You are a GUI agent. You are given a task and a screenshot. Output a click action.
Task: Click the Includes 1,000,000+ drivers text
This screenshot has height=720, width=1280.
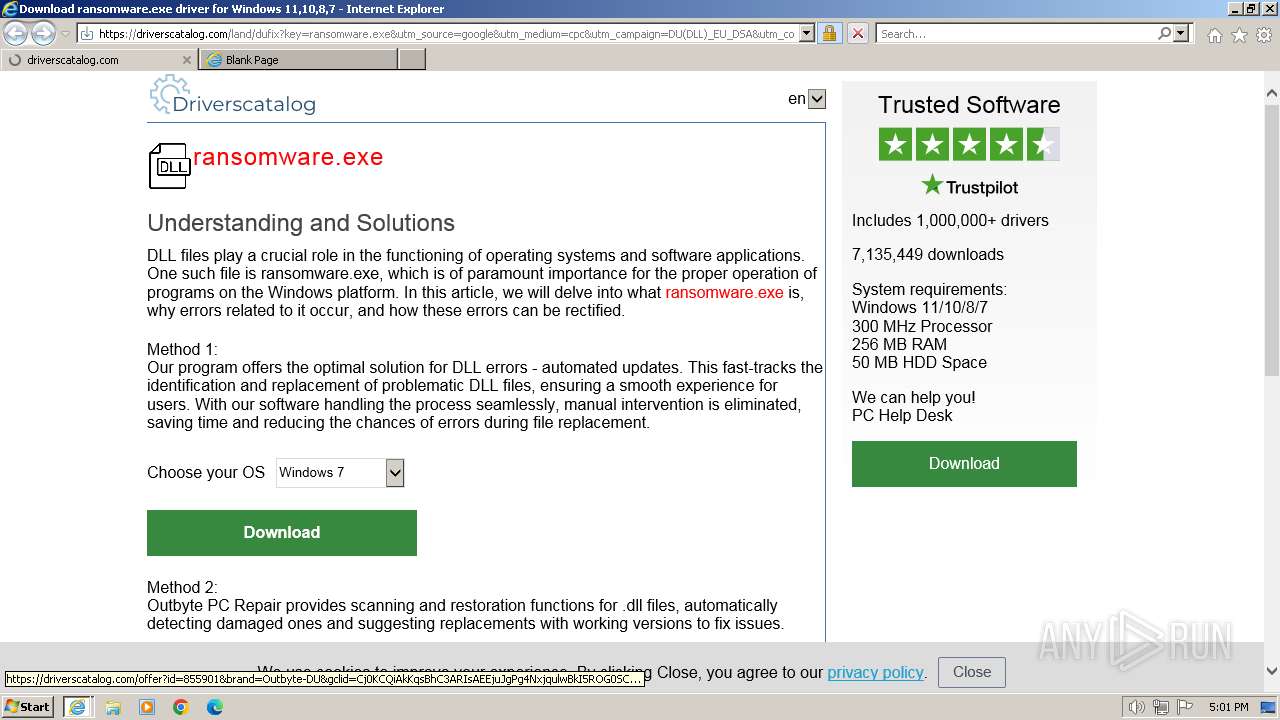point(950,221)
